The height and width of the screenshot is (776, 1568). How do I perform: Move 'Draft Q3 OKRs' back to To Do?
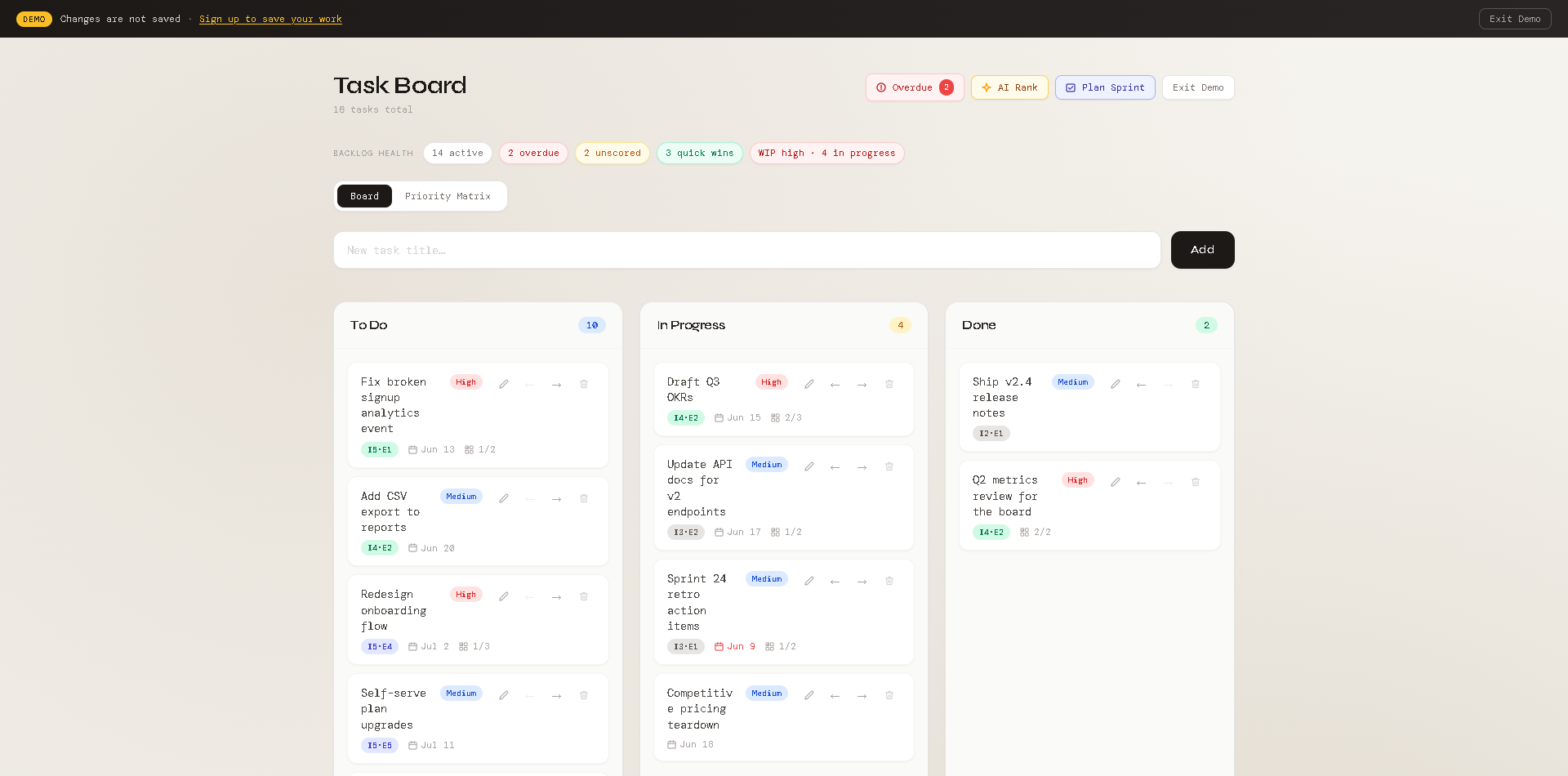point(835,384)
